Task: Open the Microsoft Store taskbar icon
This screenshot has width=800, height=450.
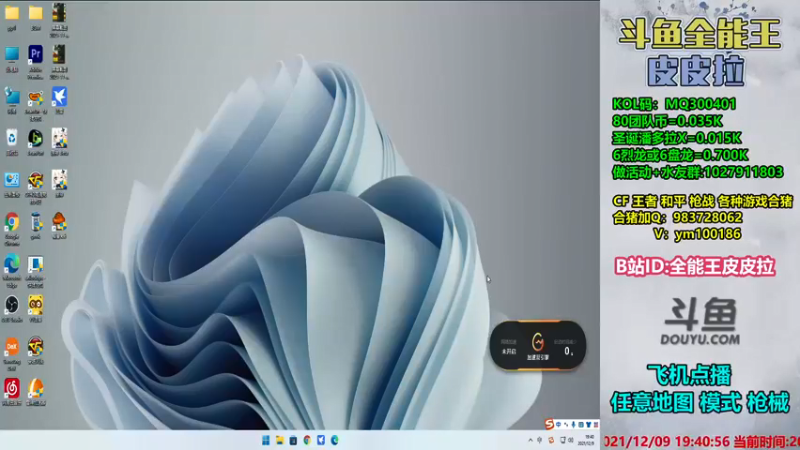Action: pos(293,440)
